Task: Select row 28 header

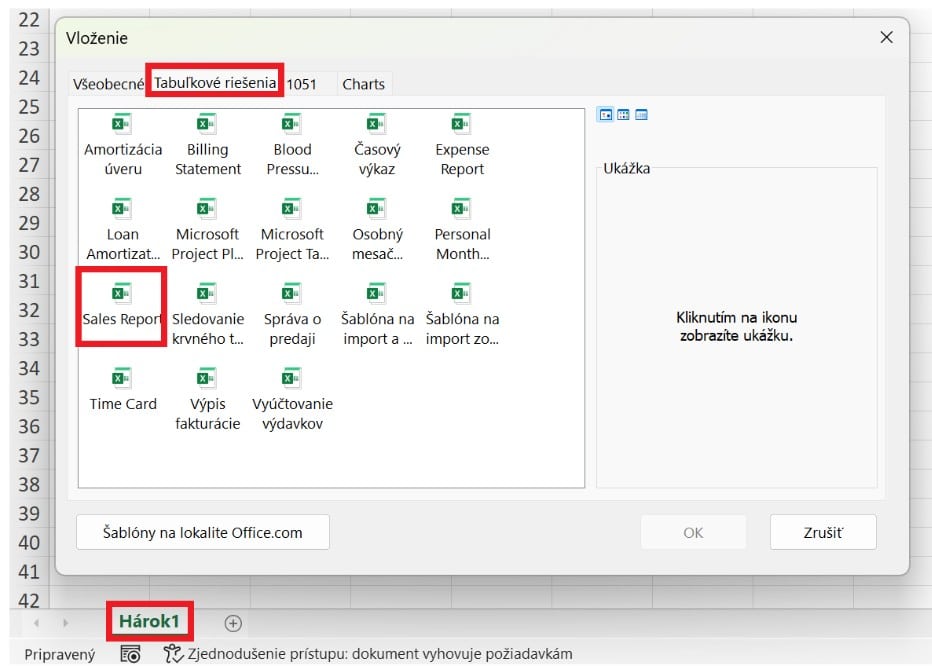Action: [x=29, y=194]
